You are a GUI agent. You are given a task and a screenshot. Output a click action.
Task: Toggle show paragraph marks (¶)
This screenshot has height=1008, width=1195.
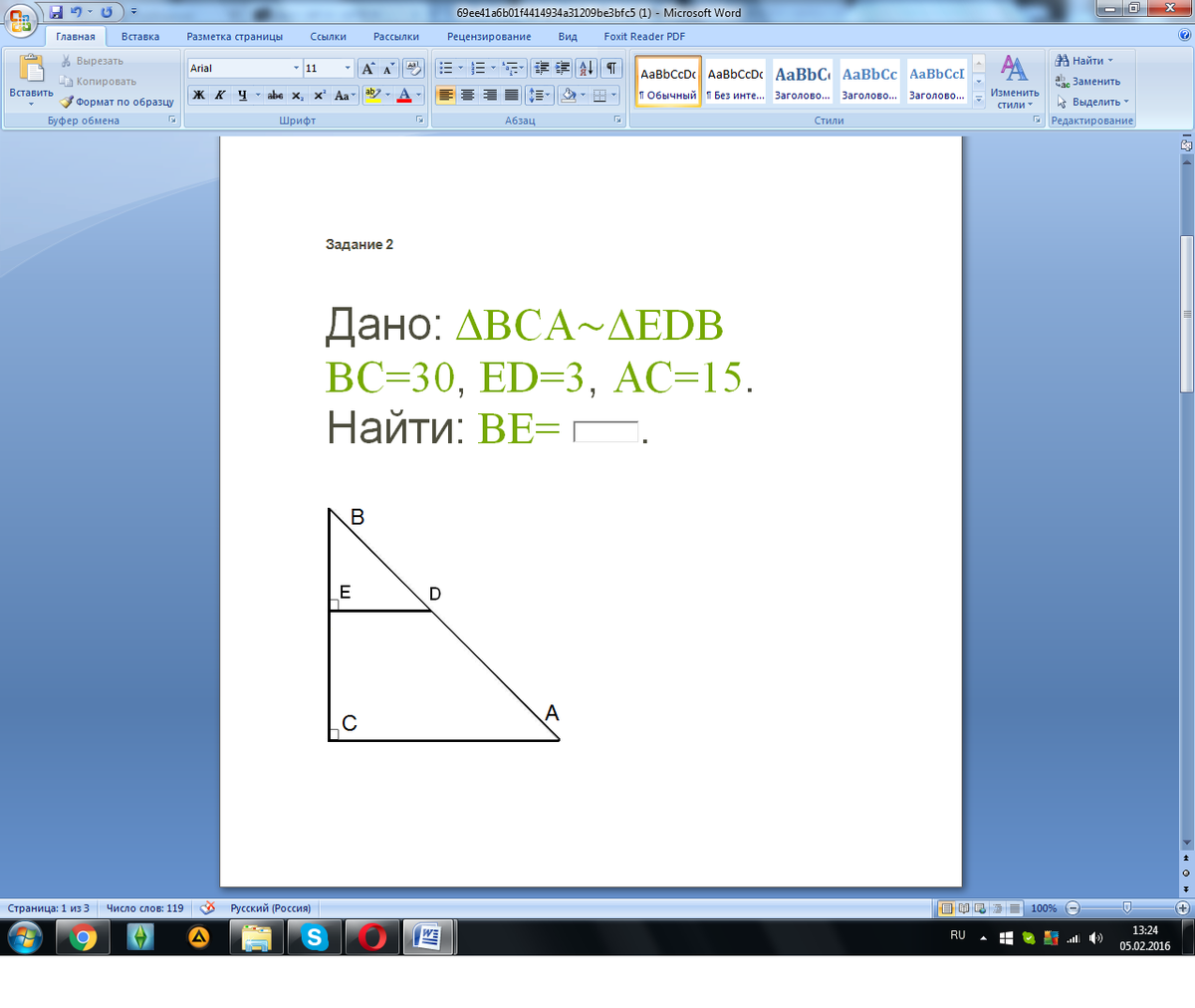[x=611, y=68]
